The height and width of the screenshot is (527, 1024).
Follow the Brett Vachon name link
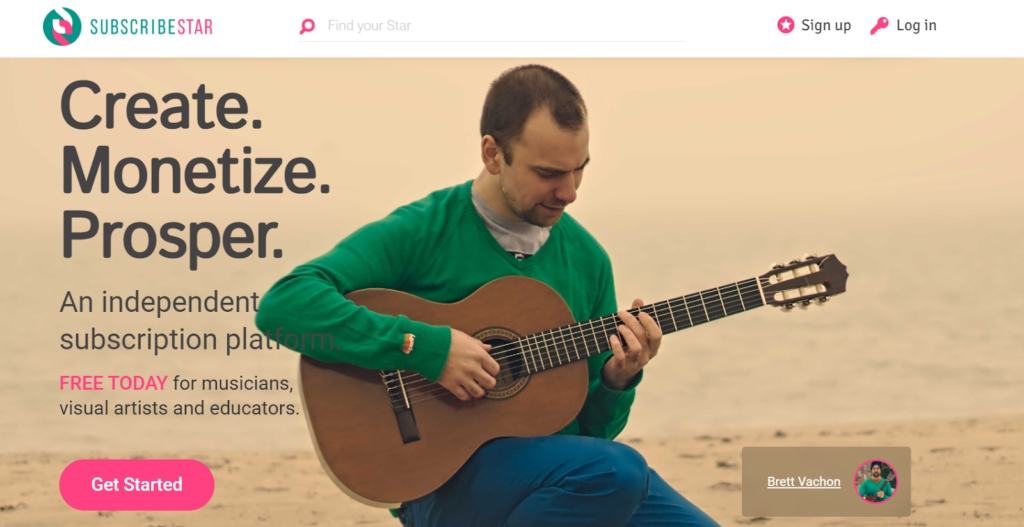pyautogui.click(x=804, y=482)
